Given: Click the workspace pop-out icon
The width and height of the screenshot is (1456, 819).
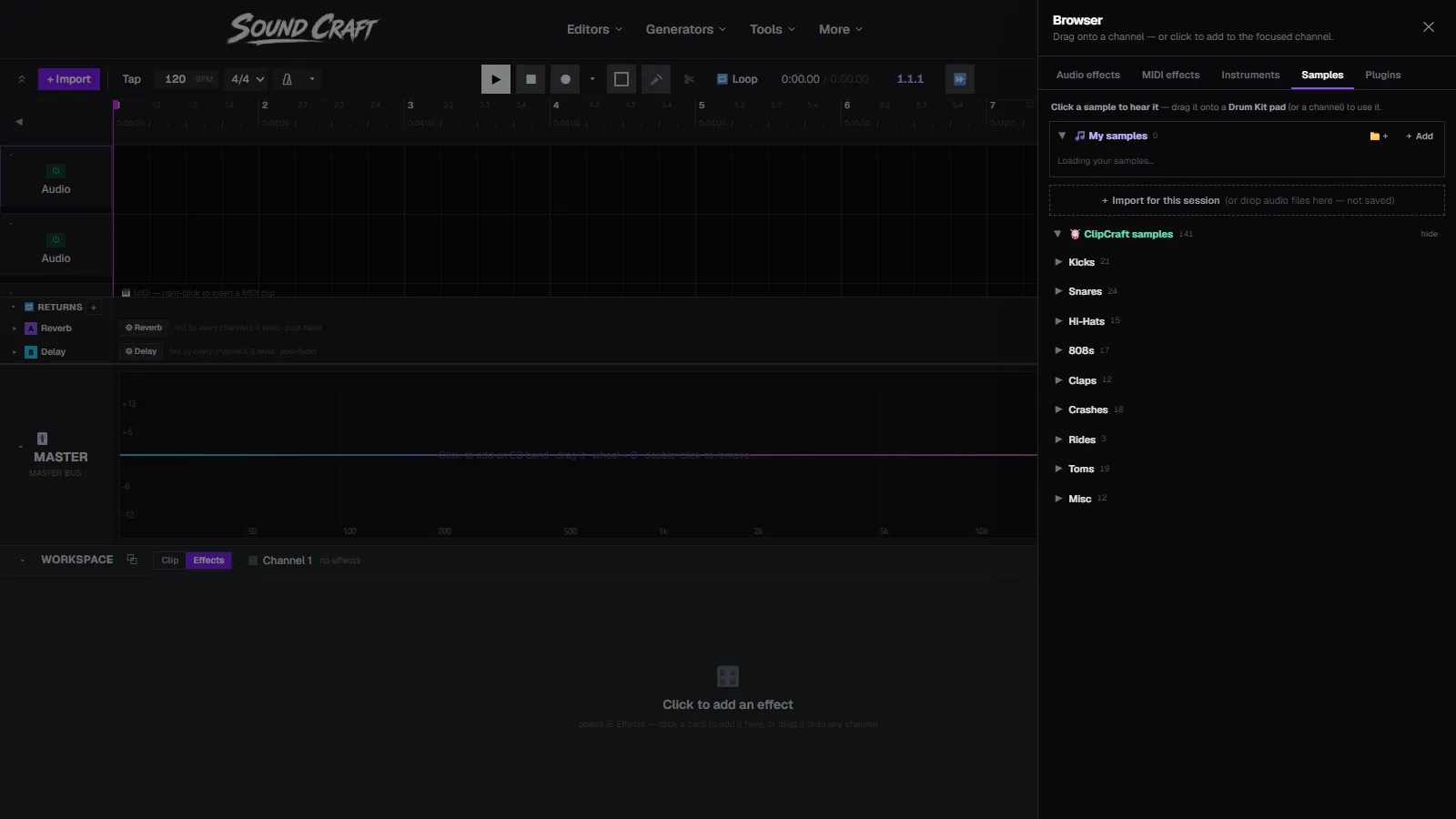Looking at the screenshot, I should (132, 560).
